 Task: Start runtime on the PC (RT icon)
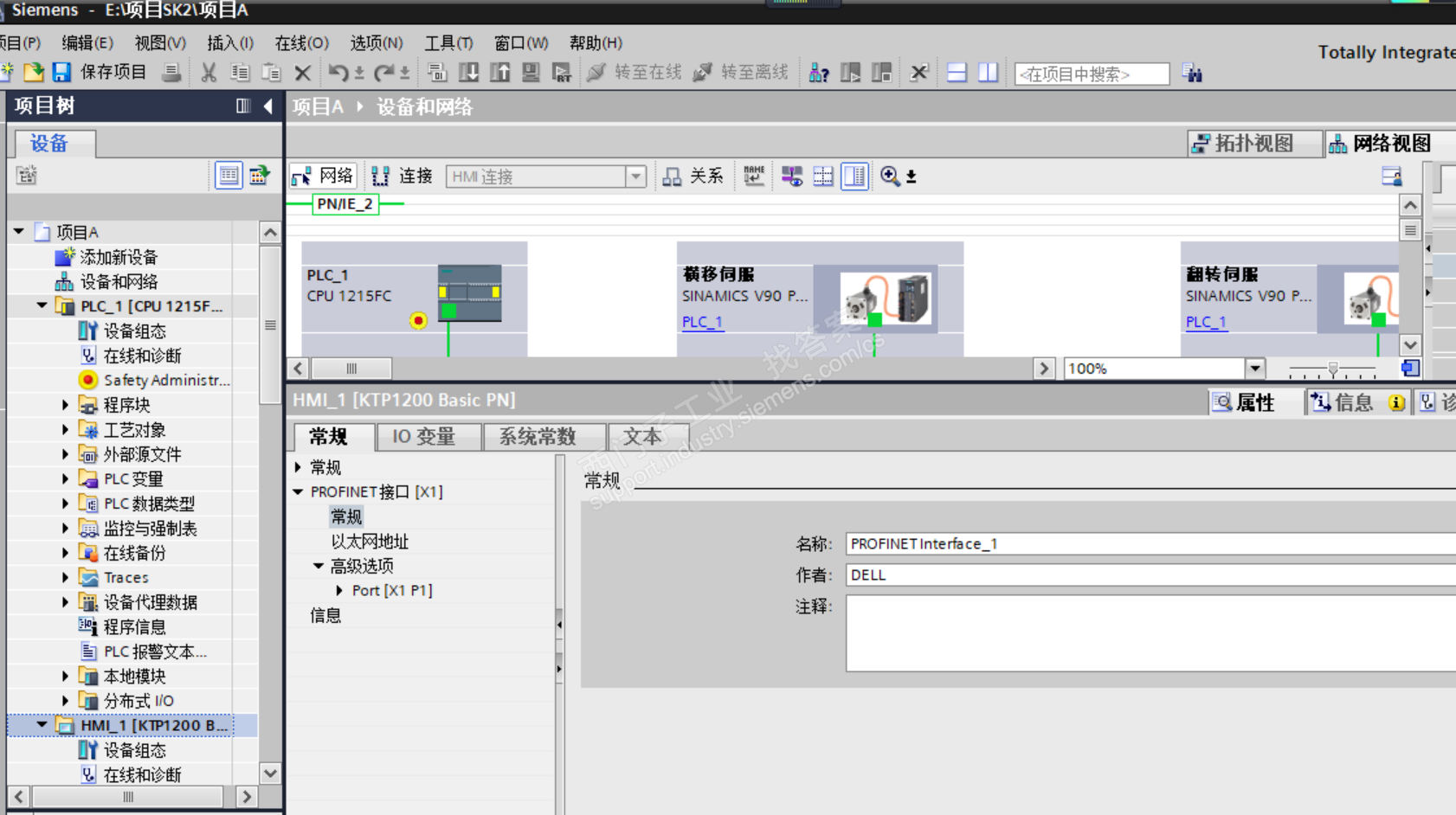[x=562, y=73]
